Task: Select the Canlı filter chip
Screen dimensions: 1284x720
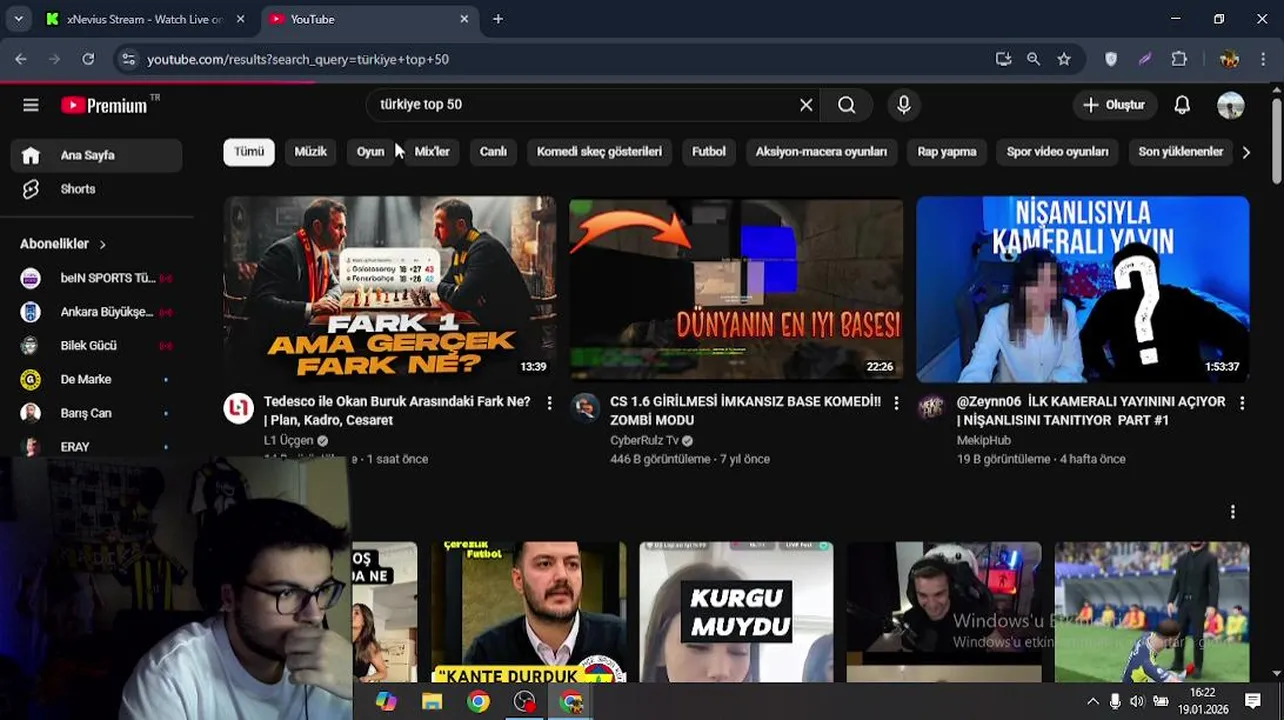Action: pyautogui.click(x=493, y=152)
